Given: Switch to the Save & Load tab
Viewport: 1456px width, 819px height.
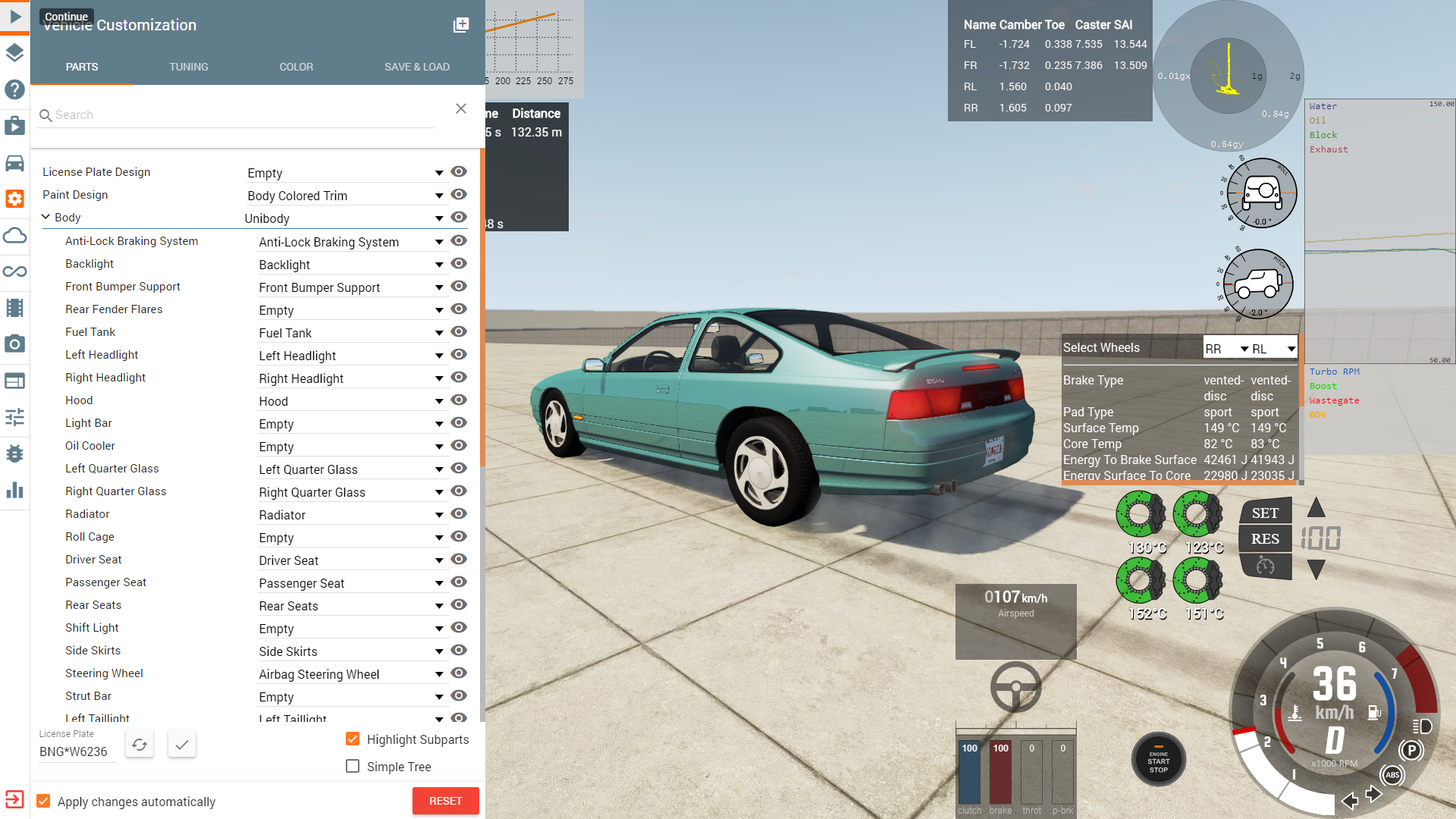Looking at the screenshot, I should pyautogui.click(x=417, y=67).
